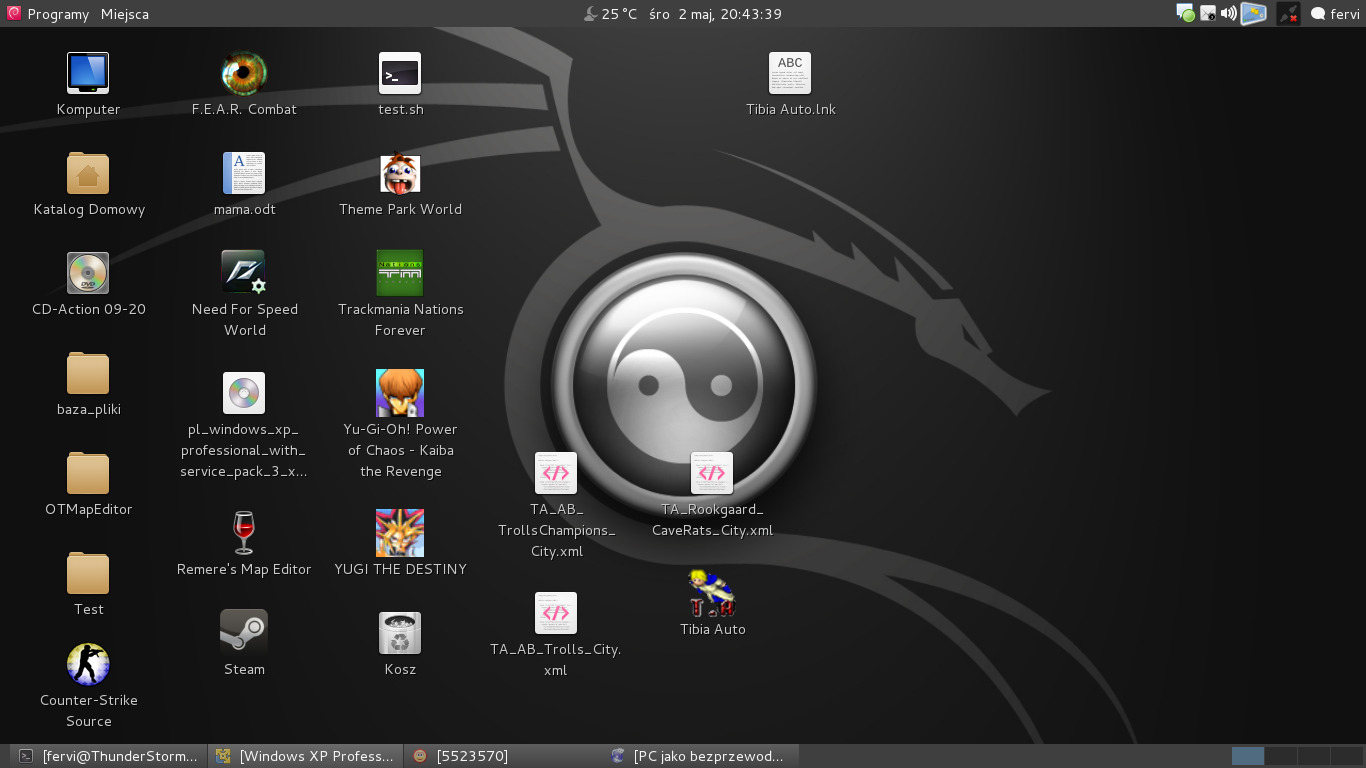Switch to the Windows XP Professional taskbar window

[x=305, y=756]
